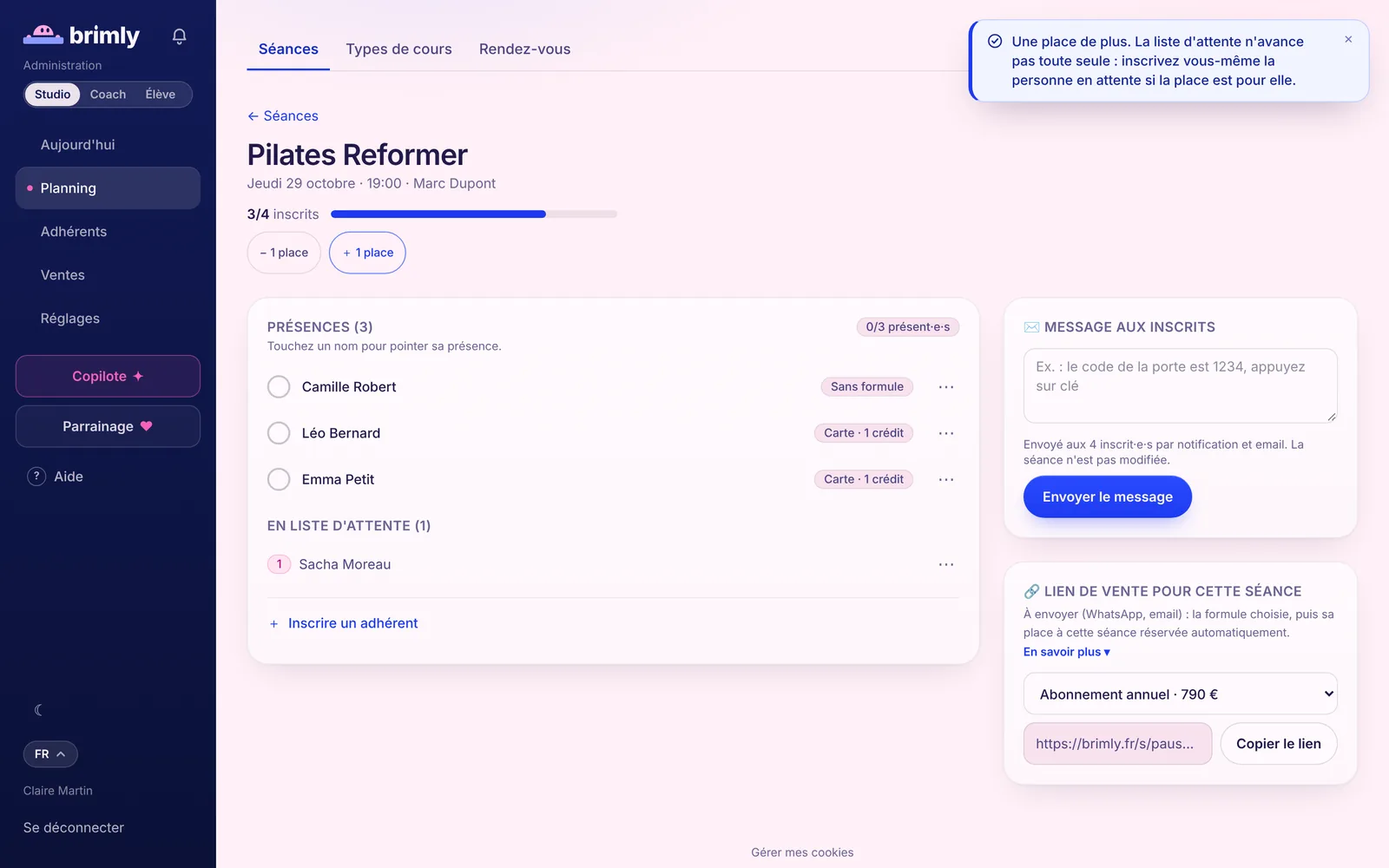Viewport: 1389px width, 868px height.
Task: Open options menu for Emma Petit
Action: pyautogui.click(x=946, y=479)
